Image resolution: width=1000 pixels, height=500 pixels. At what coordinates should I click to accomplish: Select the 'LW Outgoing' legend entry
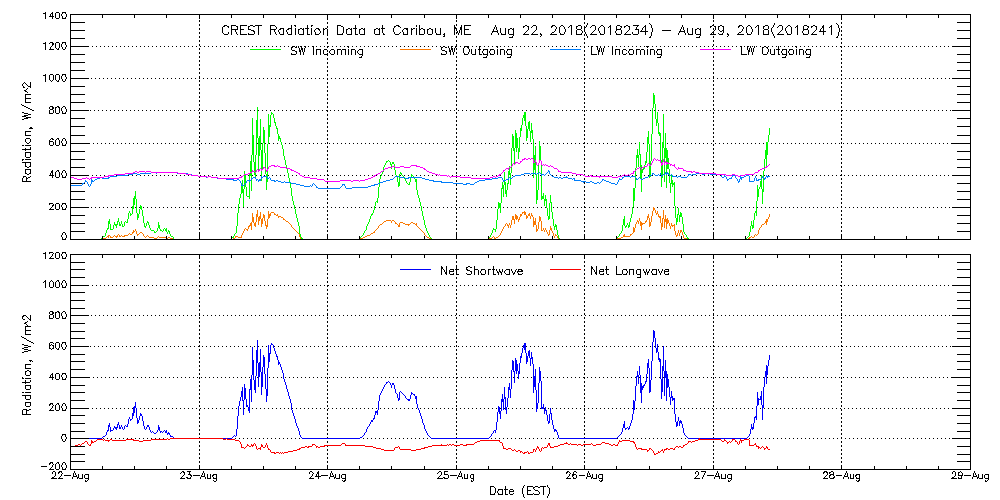[x=775, y=52]
